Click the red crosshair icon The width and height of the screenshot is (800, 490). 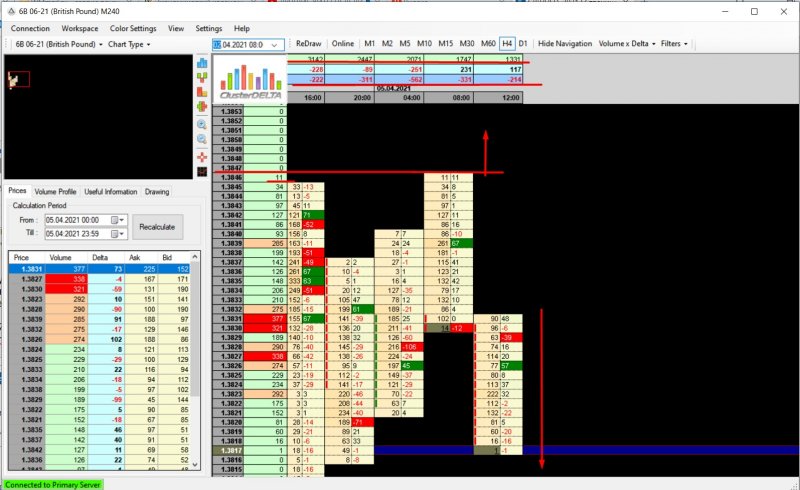click(x=202, y=157)
